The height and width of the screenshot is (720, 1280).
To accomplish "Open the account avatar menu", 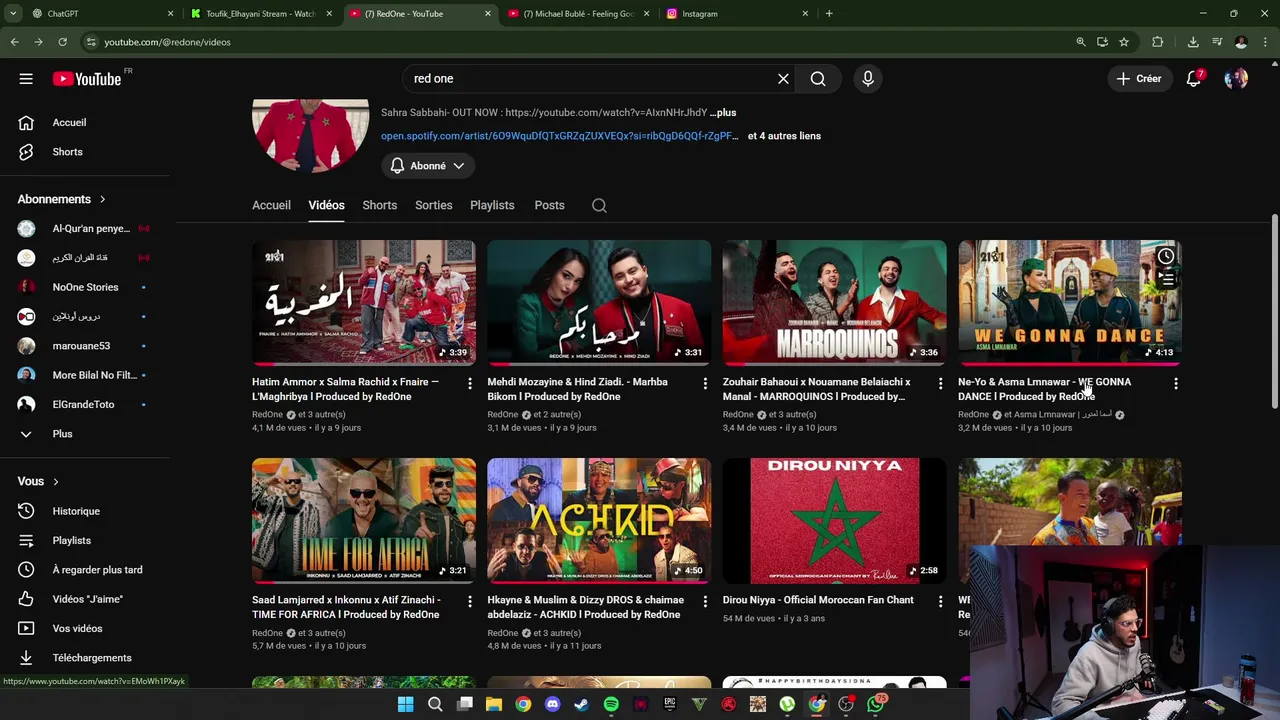I will point(1236,79).
